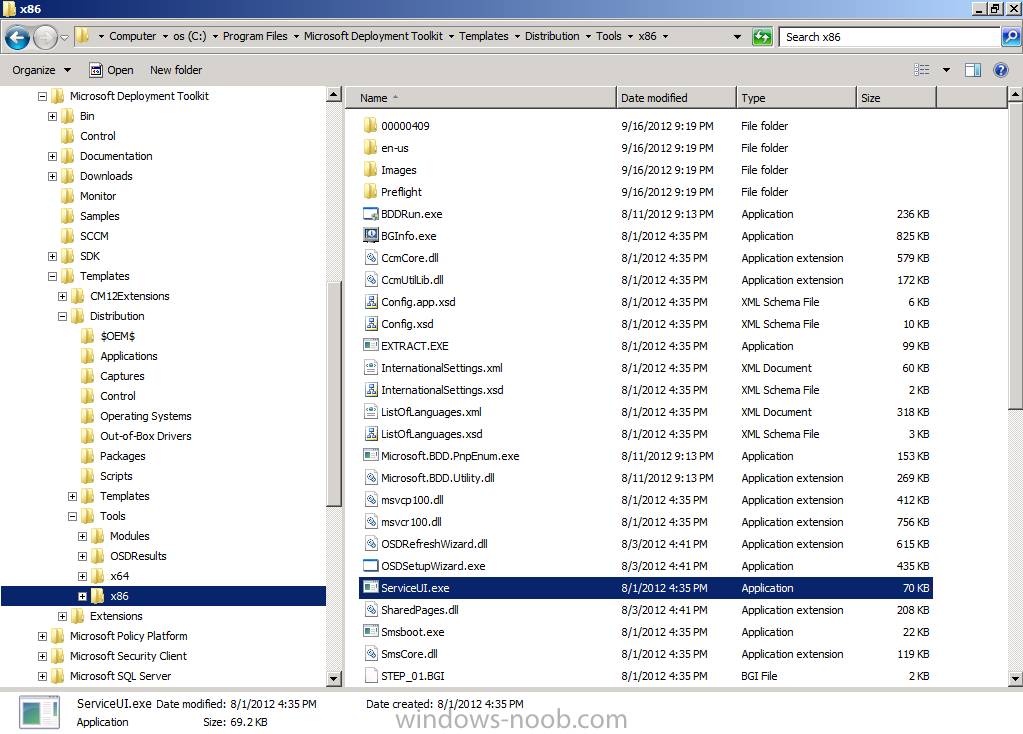Select the Preflight folder icon
This screenshot has width=1023, height=734.
[370, 191]
